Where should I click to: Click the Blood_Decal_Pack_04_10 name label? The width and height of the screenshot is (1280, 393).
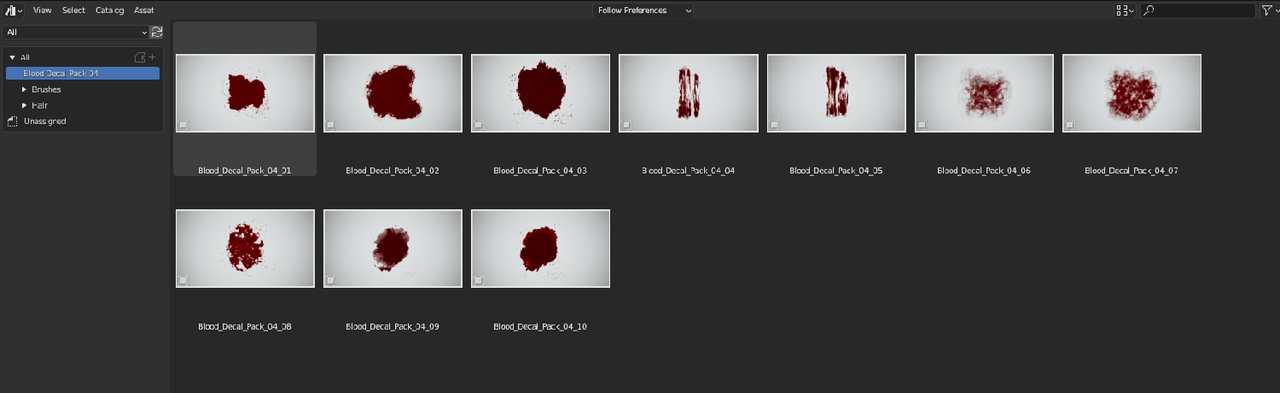click(x=540, y=327)
